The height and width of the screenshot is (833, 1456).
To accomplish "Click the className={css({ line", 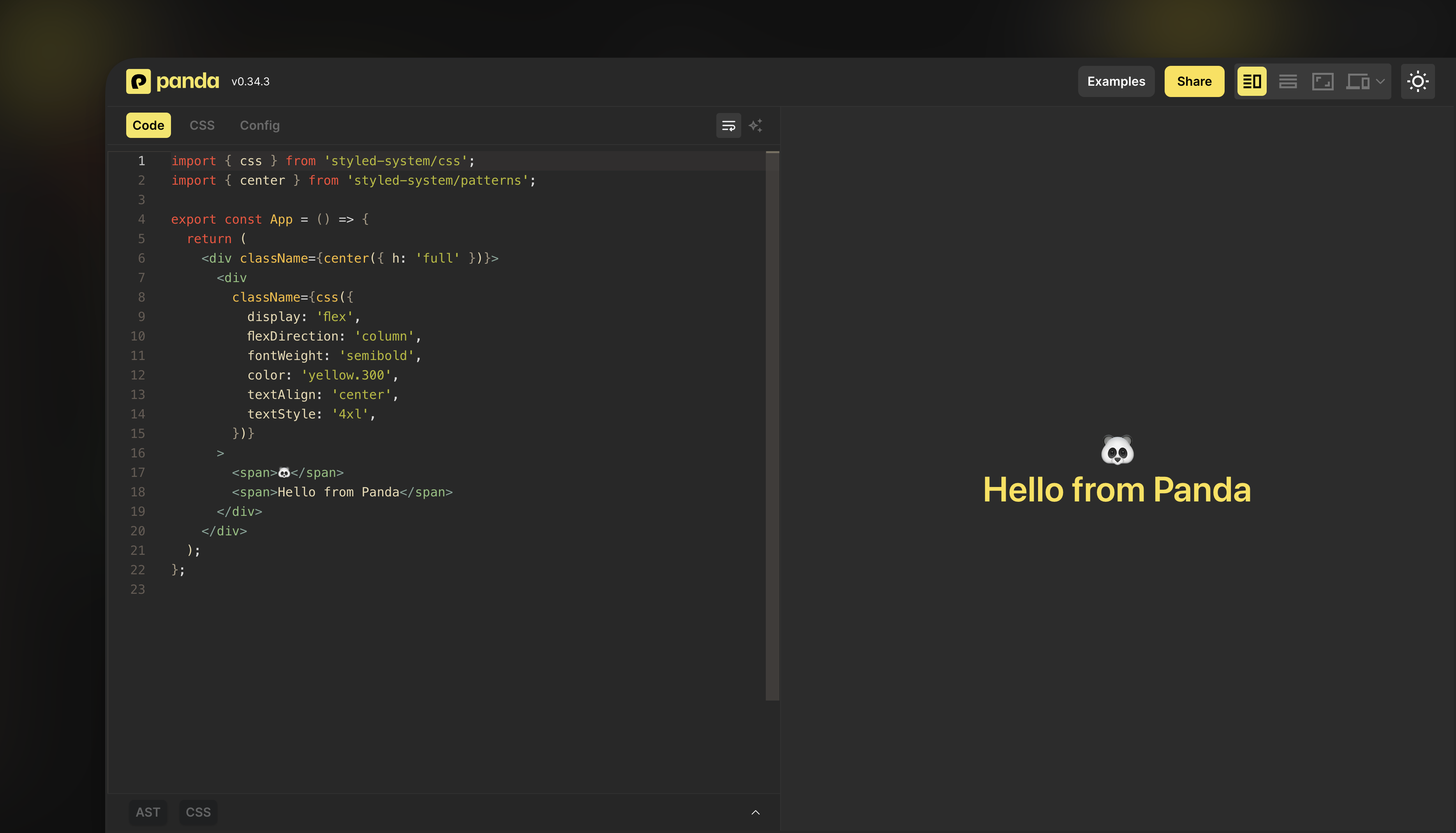I will coord(293,297).
